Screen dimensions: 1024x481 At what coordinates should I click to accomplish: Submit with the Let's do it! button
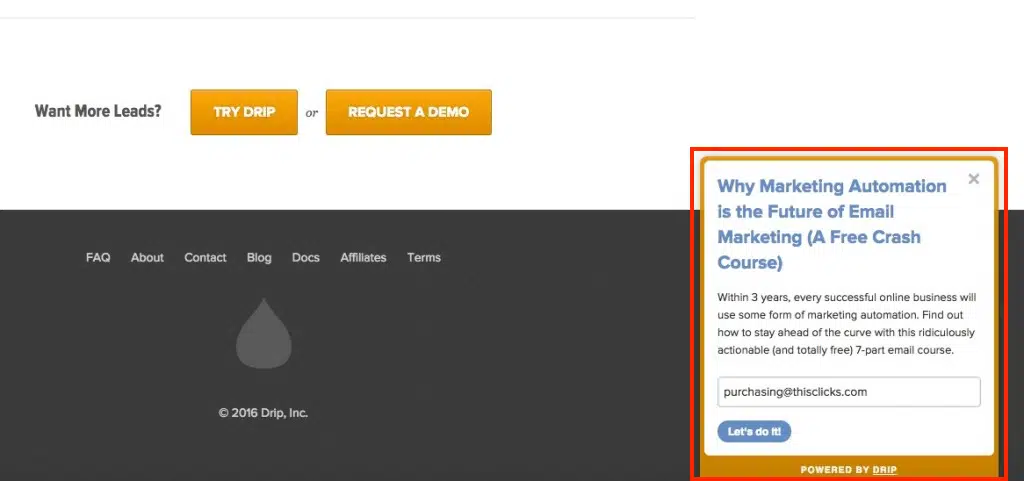754,432
